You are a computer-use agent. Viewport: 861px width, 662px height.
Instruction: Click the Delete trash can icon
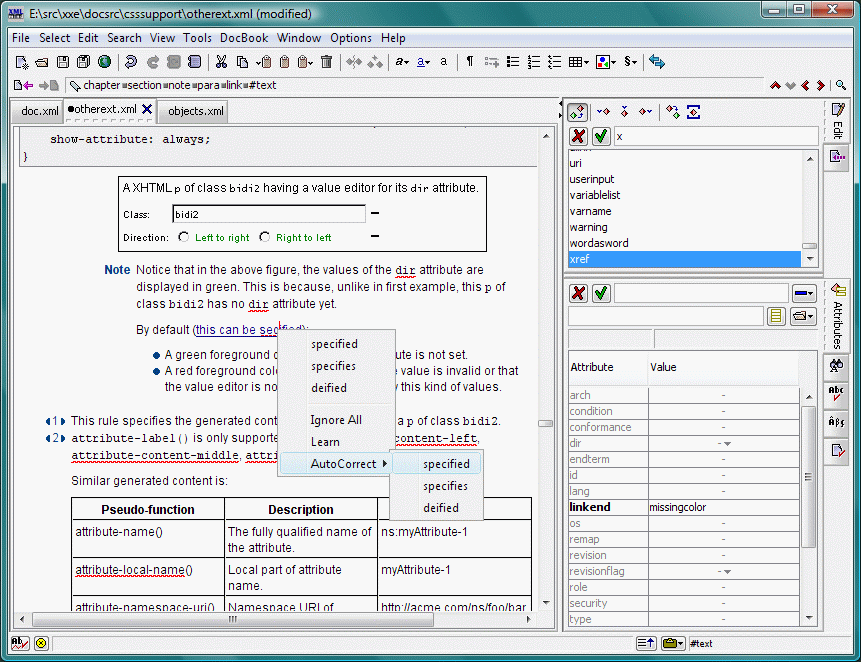coord(326,62)
